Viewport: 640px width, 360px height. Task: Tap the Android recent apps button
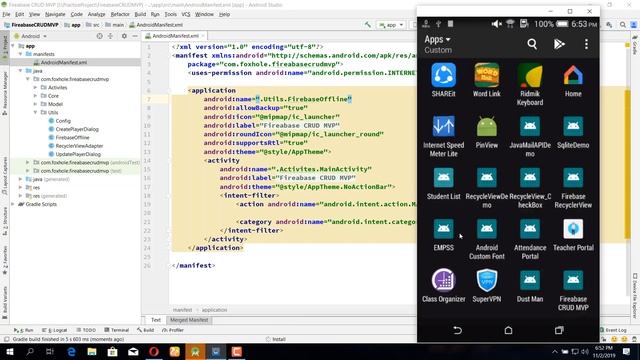[x=559, y=330]
